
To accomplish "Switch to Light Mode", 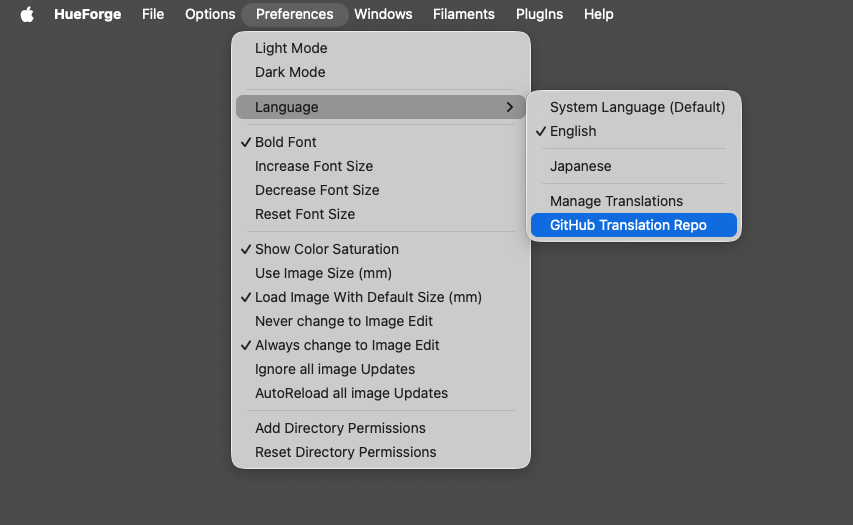I will click(x=381, y=48).
